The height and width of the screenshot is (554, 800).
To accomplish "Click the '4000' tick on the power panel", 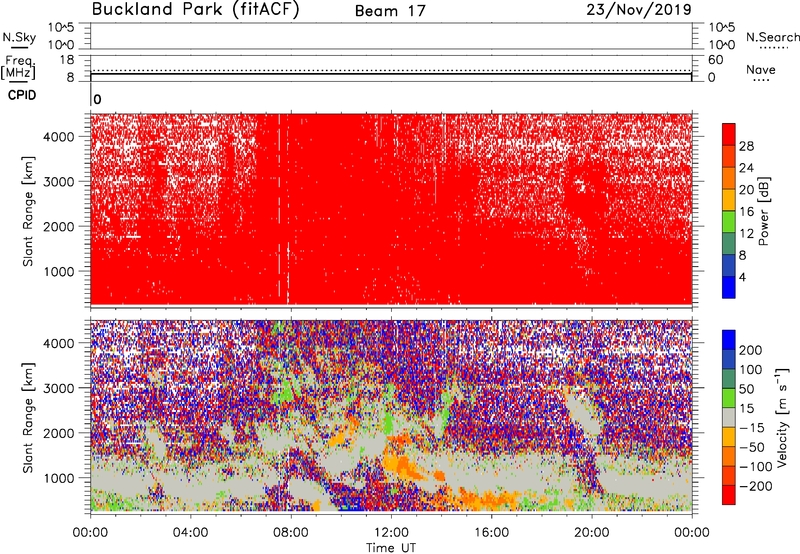I will click(59, 137).
